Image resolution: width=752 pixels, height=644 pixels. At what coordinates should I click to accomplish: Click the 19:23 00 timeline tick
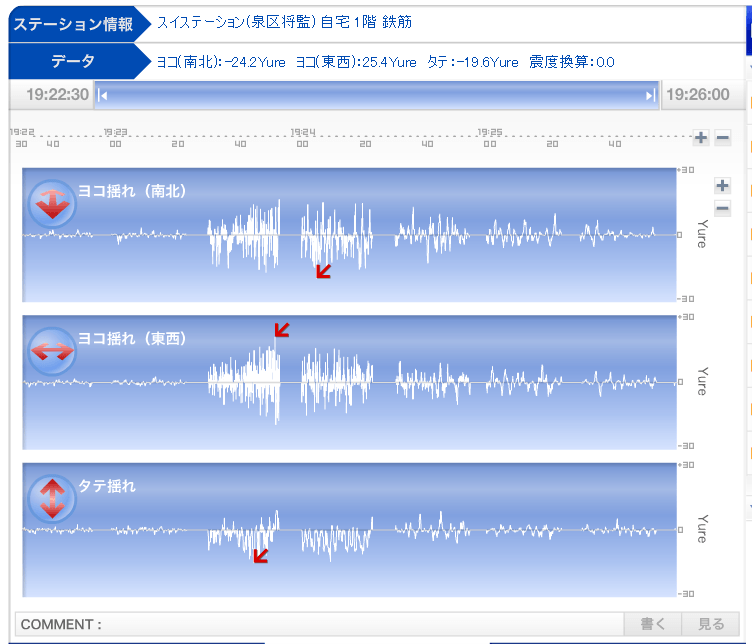tap(116, 138)
